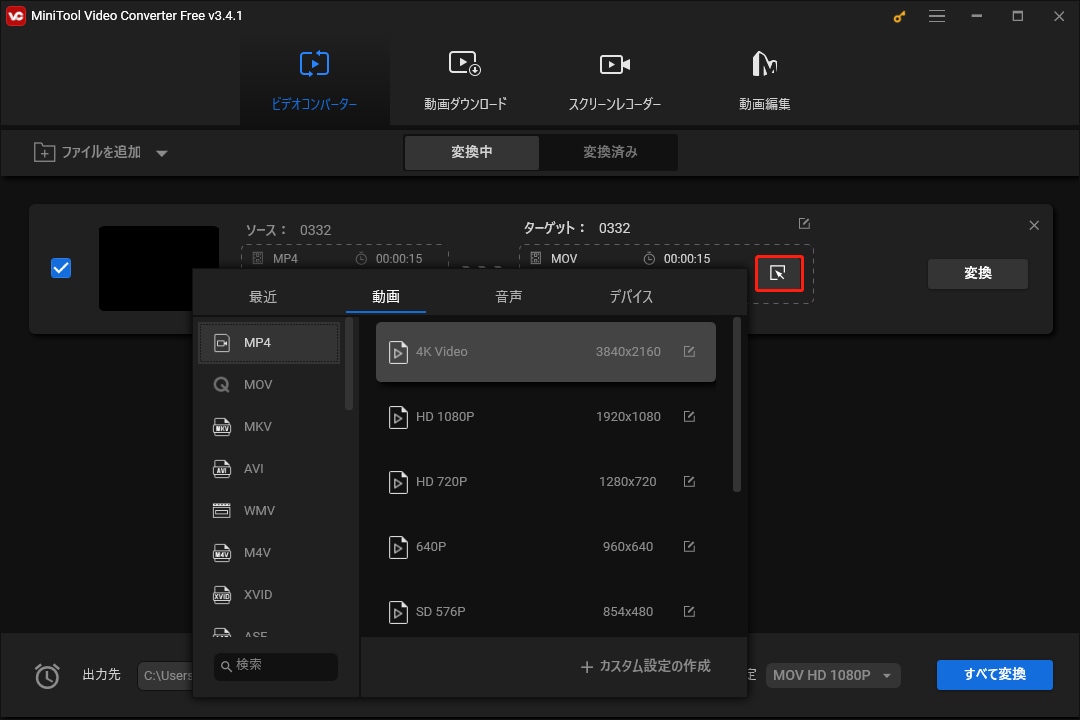Click the MiniTool app logo icon
1080x720 pixels.
16,16
